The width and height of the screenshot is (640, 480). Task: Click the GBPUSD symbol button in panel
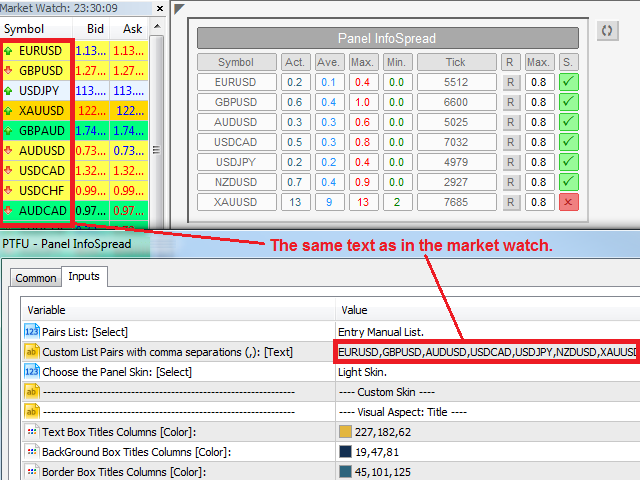tap(235, 102)
